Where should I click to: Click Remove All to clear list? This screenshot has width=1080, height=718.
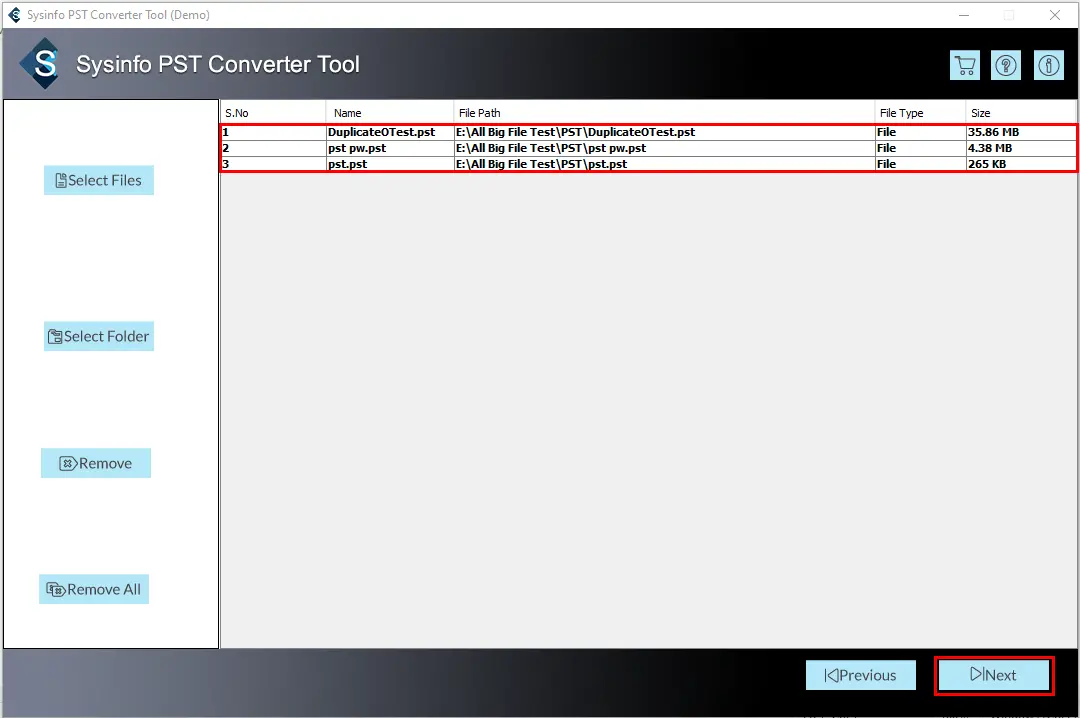(94, 589)
